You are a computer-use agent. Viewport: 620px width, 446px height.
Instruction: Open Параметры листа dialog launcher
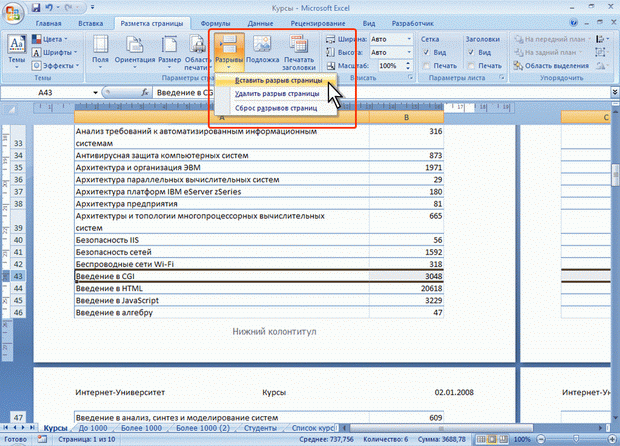pyautogui.click(x=502, y=78)
